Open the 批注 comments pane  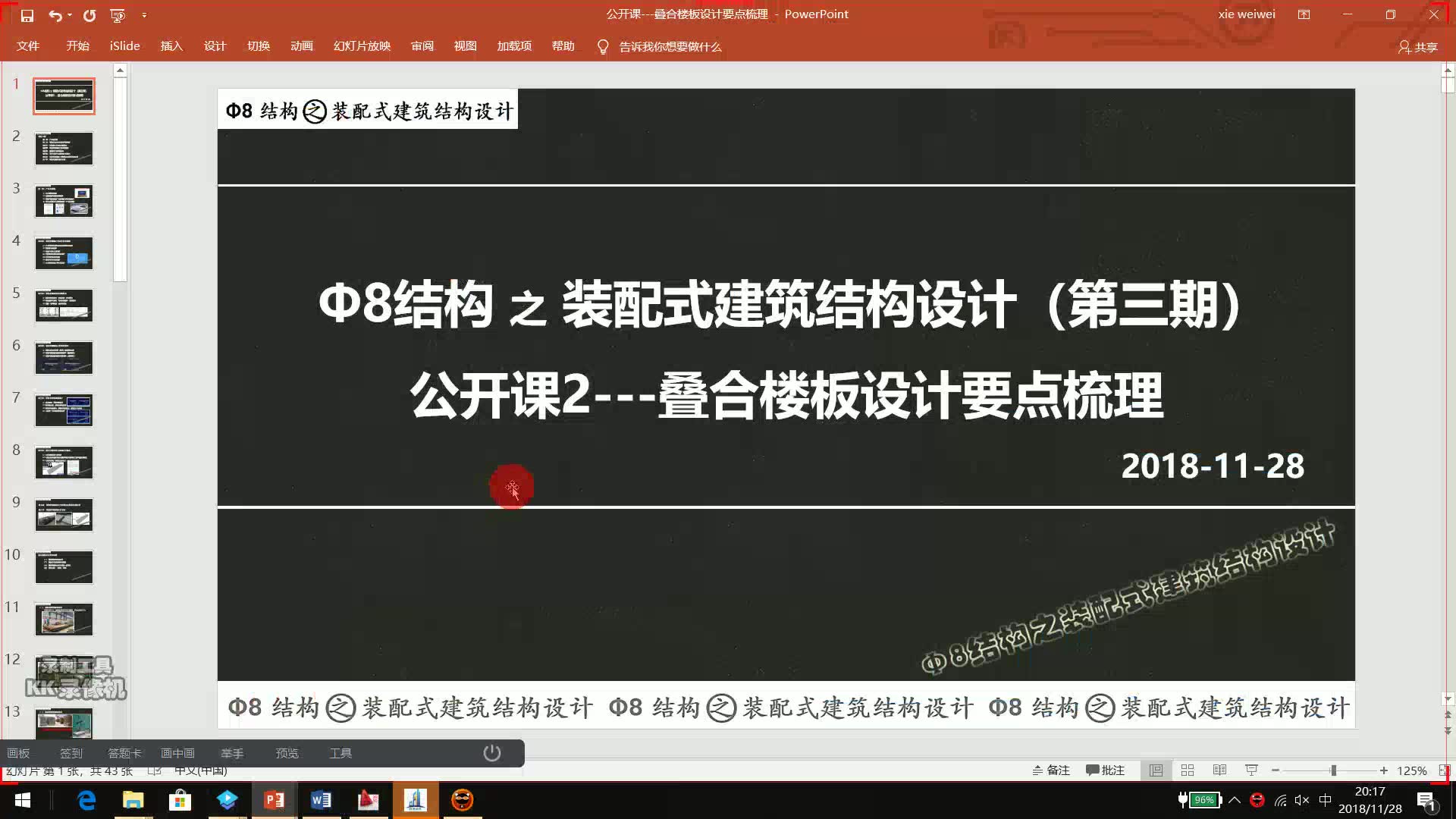[1105, 770]
